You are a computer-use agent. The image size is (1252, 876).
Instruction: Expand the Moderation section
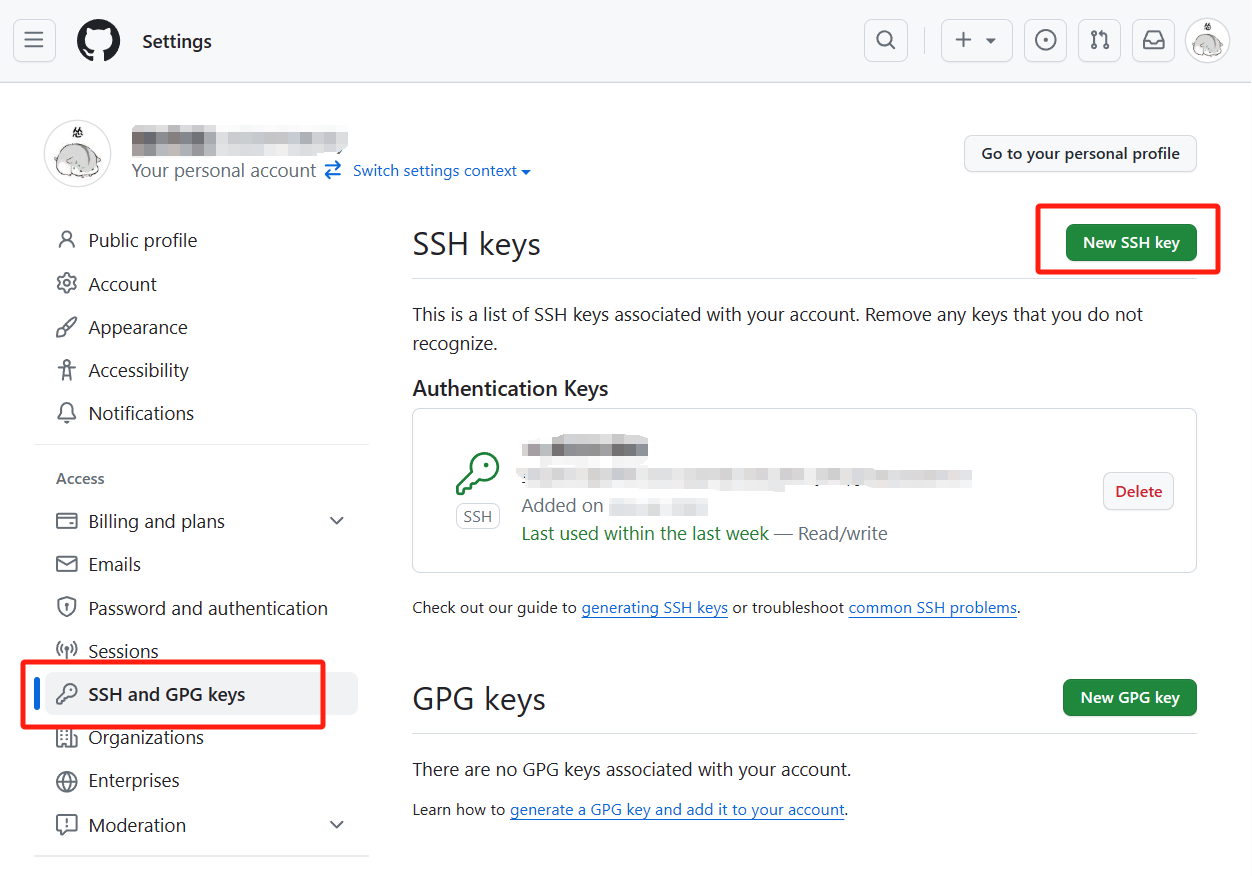tap(337, 825)
